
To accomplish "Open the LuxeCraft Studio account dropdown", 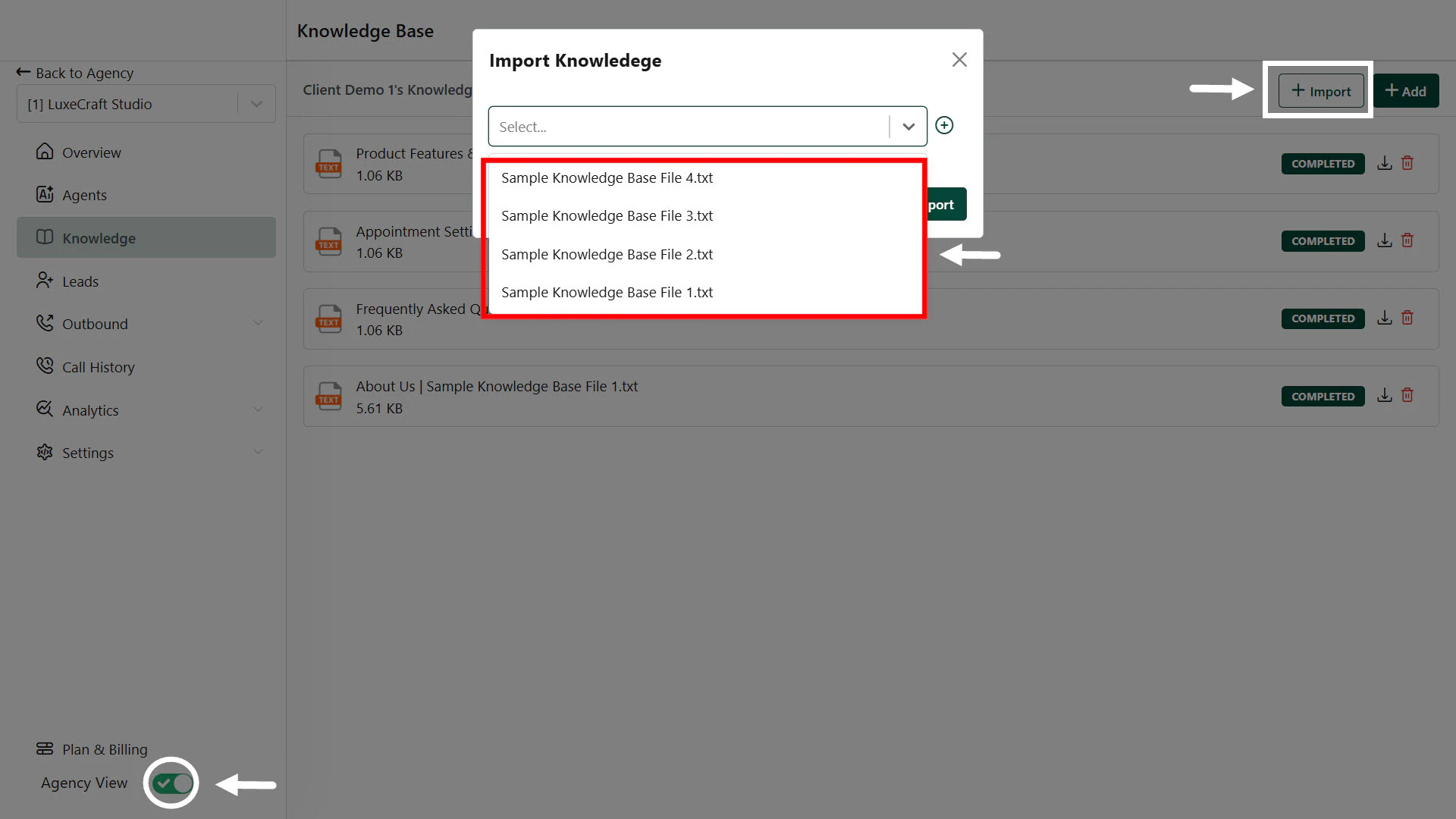I will point(257,104).
